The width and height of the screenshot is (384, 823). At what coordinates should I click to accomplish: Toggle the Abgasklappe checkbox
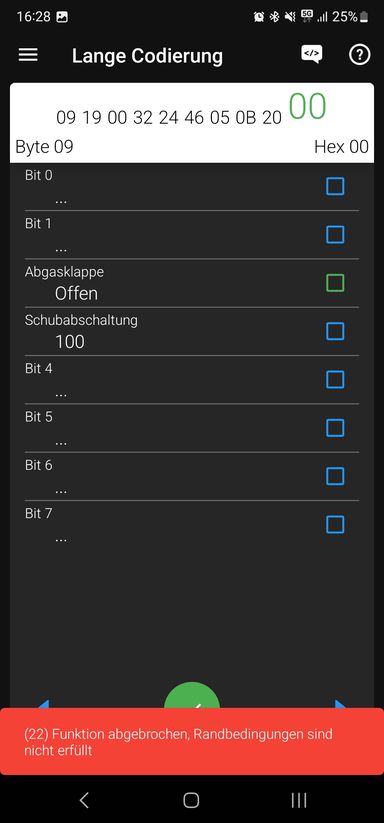tap(335, 283)
